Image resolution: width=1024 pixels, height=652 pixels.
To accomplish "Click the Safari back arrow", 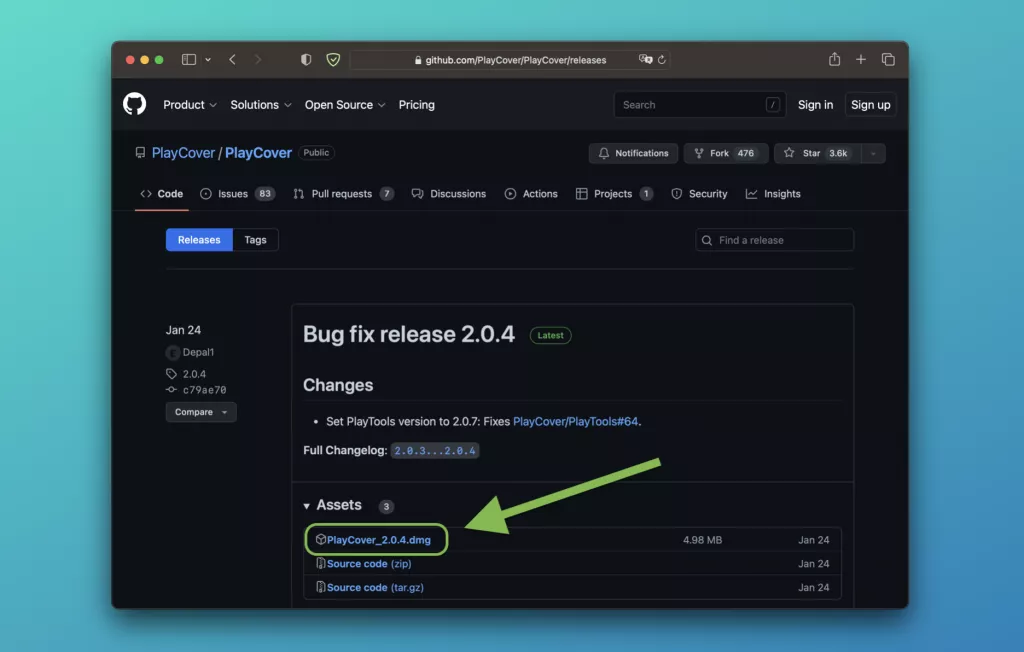I will [x=232, y=60].
